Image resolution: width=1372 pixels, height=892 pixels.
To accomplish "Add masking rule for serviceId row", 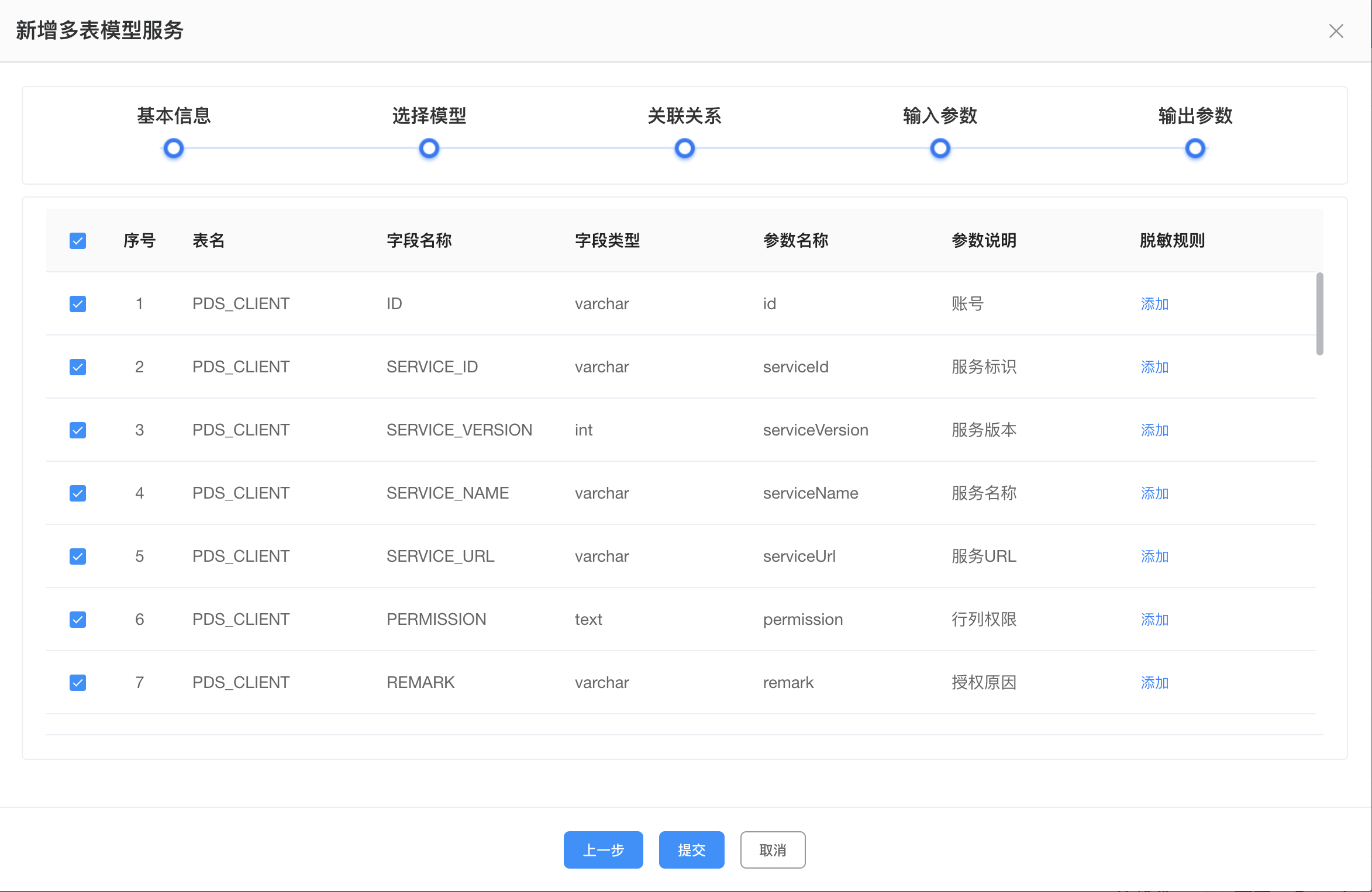I will click(1155, 367).
